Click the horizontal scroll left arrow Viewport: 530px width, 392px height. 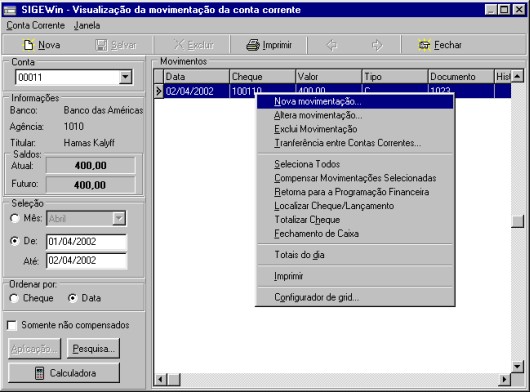[x=161, y=379]
